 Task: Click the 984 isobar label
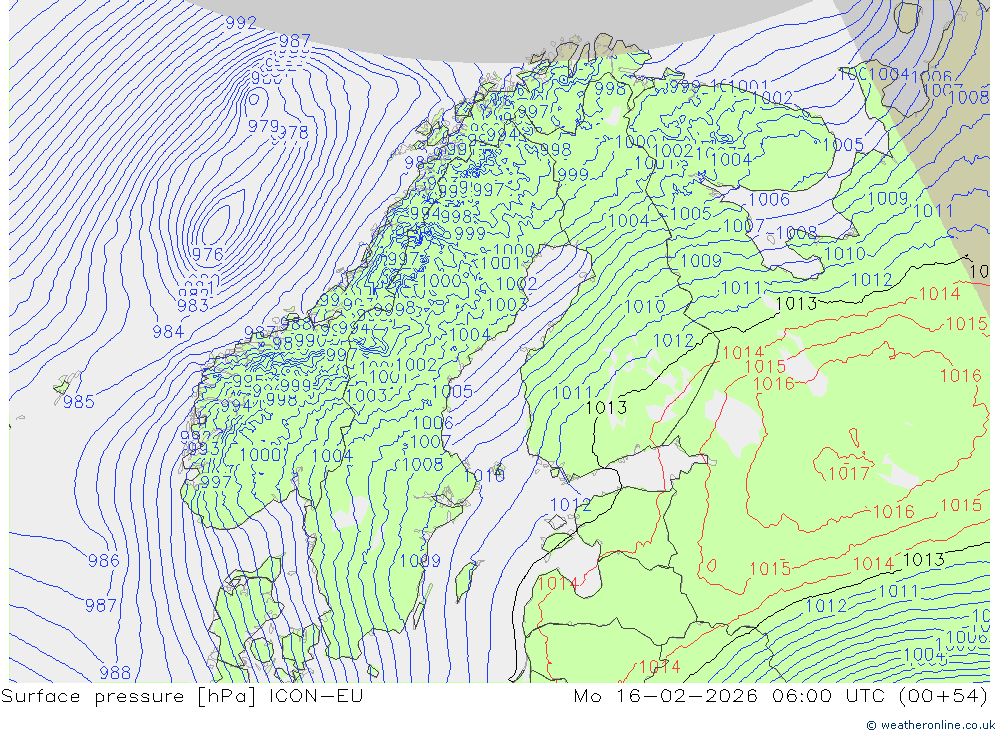[168, 332]
